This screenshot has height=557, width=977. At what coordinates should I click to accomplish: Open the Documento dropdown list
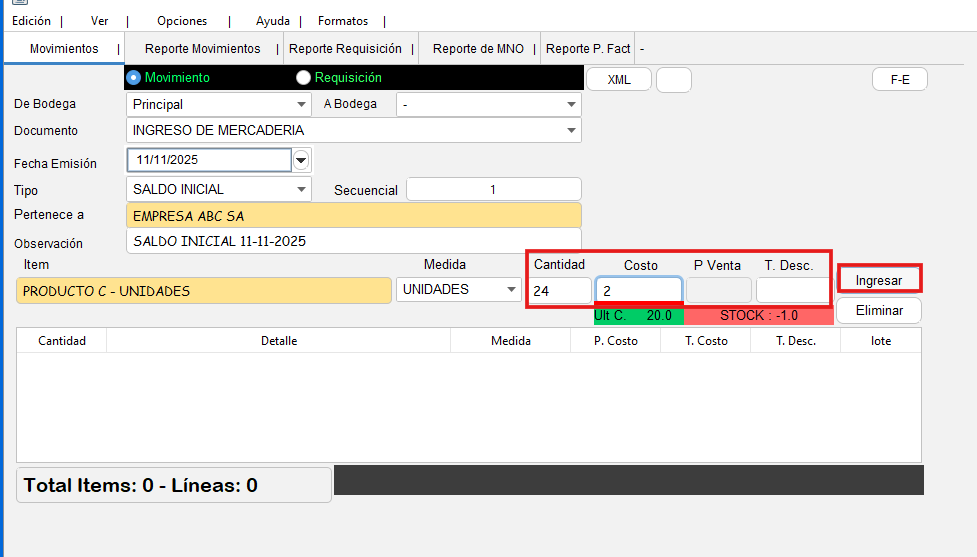tap(571, 130)
